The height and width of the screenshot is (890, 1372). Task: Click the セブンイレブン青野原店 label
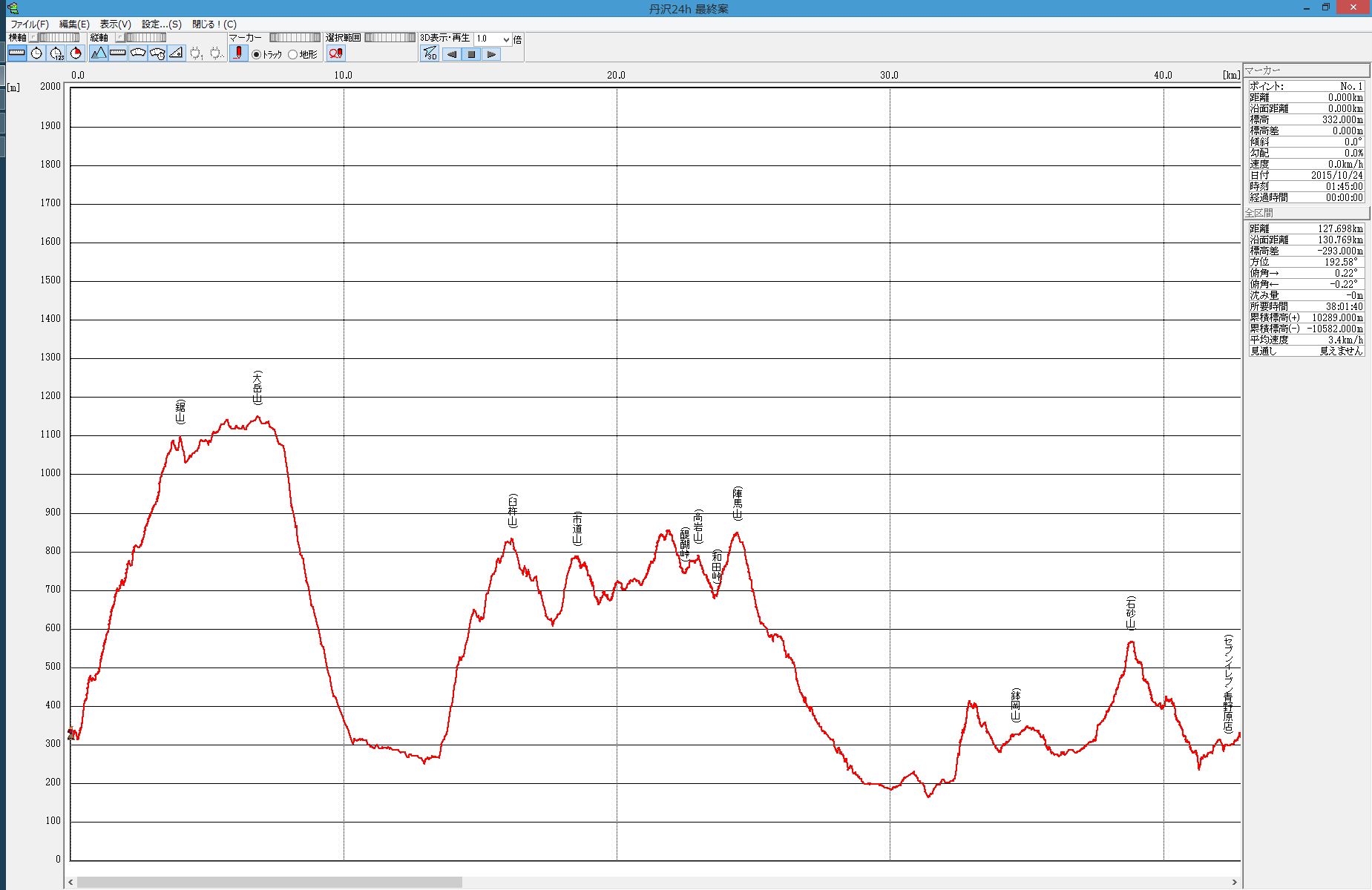1228,684
